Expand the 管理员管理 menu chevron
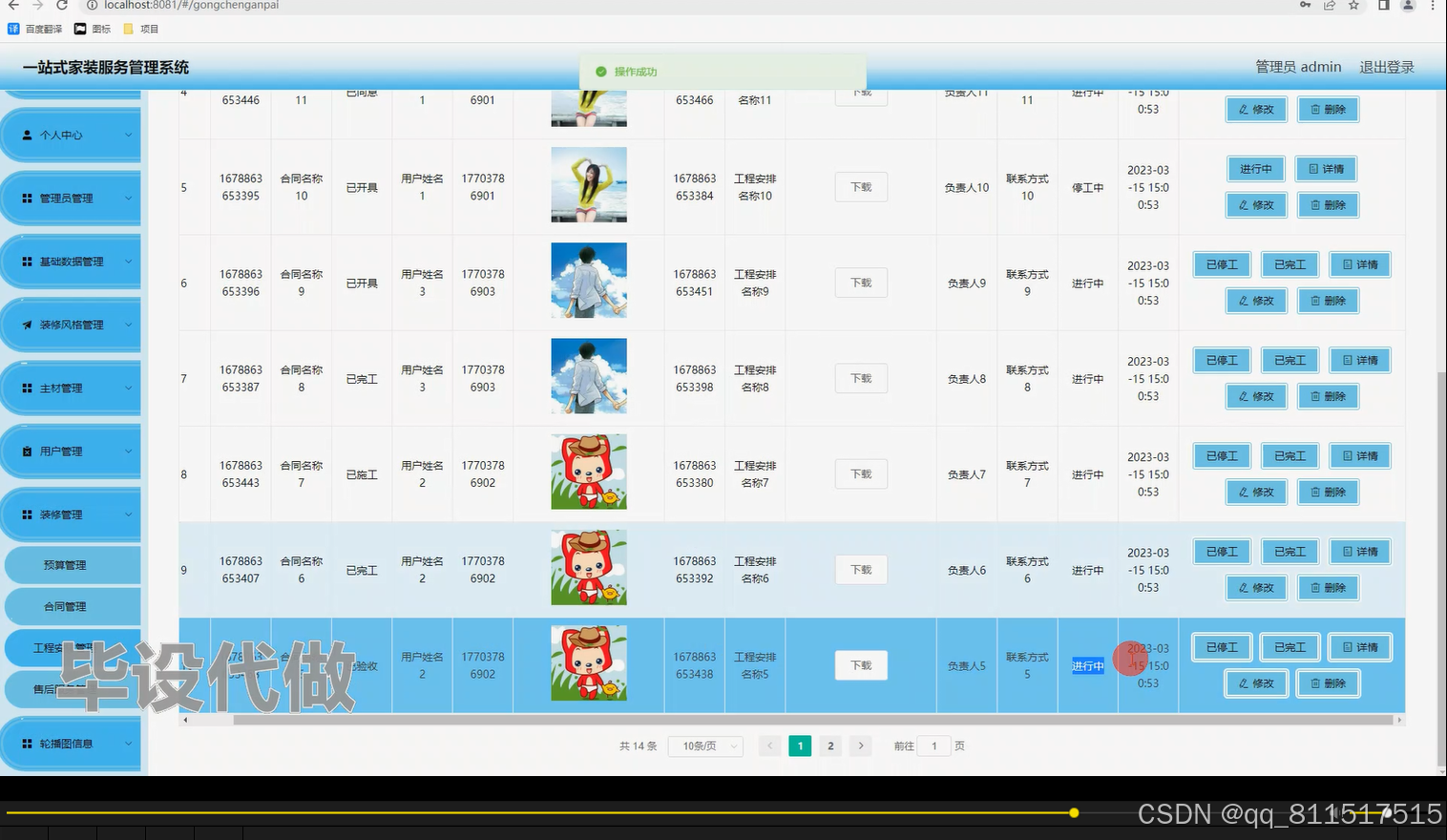 pyautogui.click(x=129, y=199)
